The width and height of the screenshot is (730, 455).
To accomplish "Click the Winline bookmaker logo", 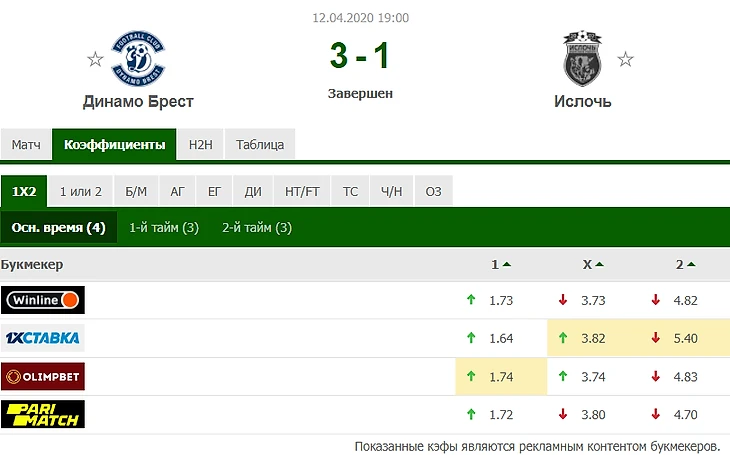I will click(43, 300).
